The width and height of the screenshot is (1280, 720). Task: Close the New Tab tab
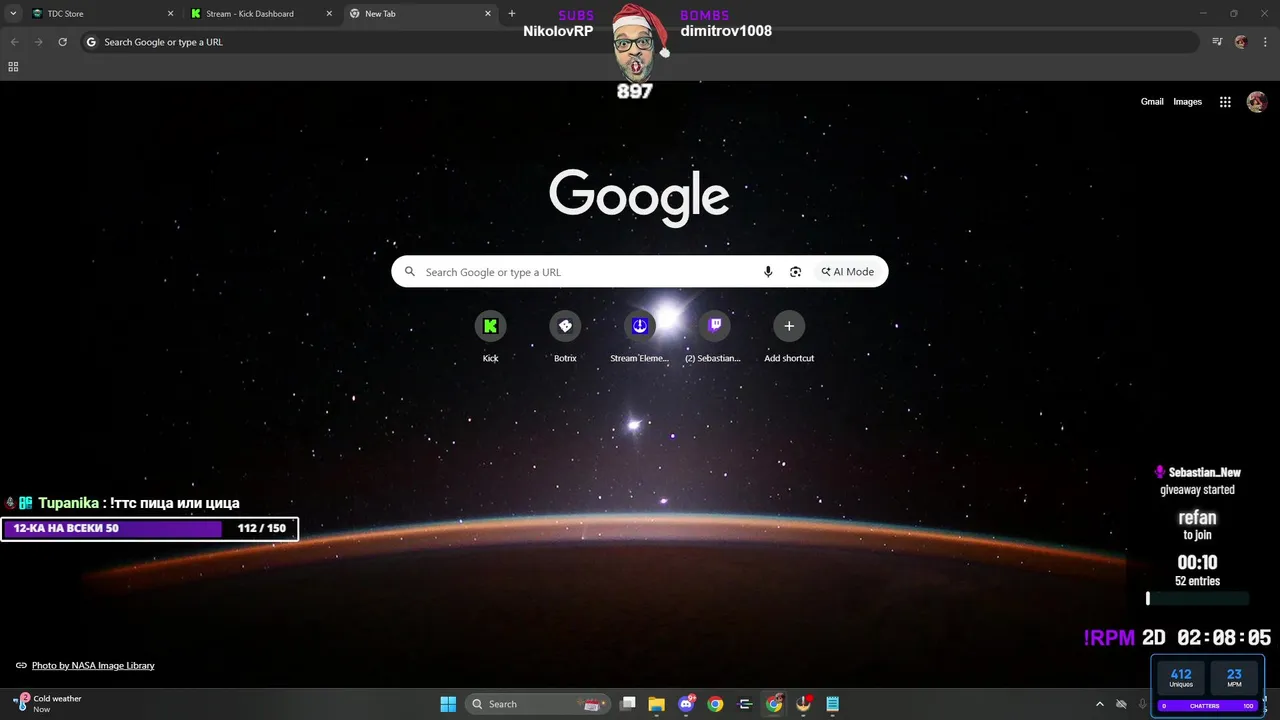coord(488,14)
